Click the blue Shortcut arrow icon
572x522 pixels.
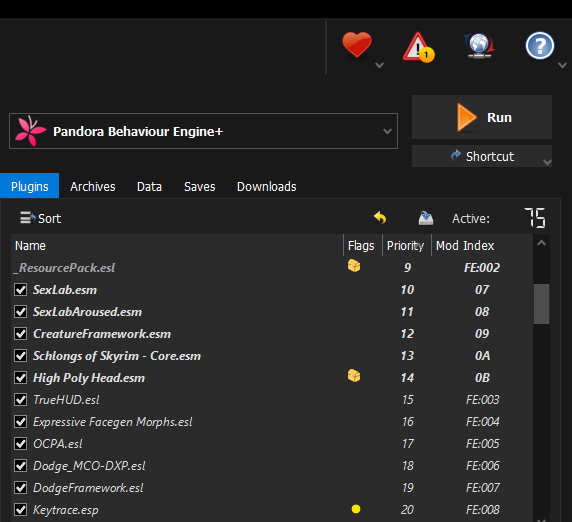(456, 155)
